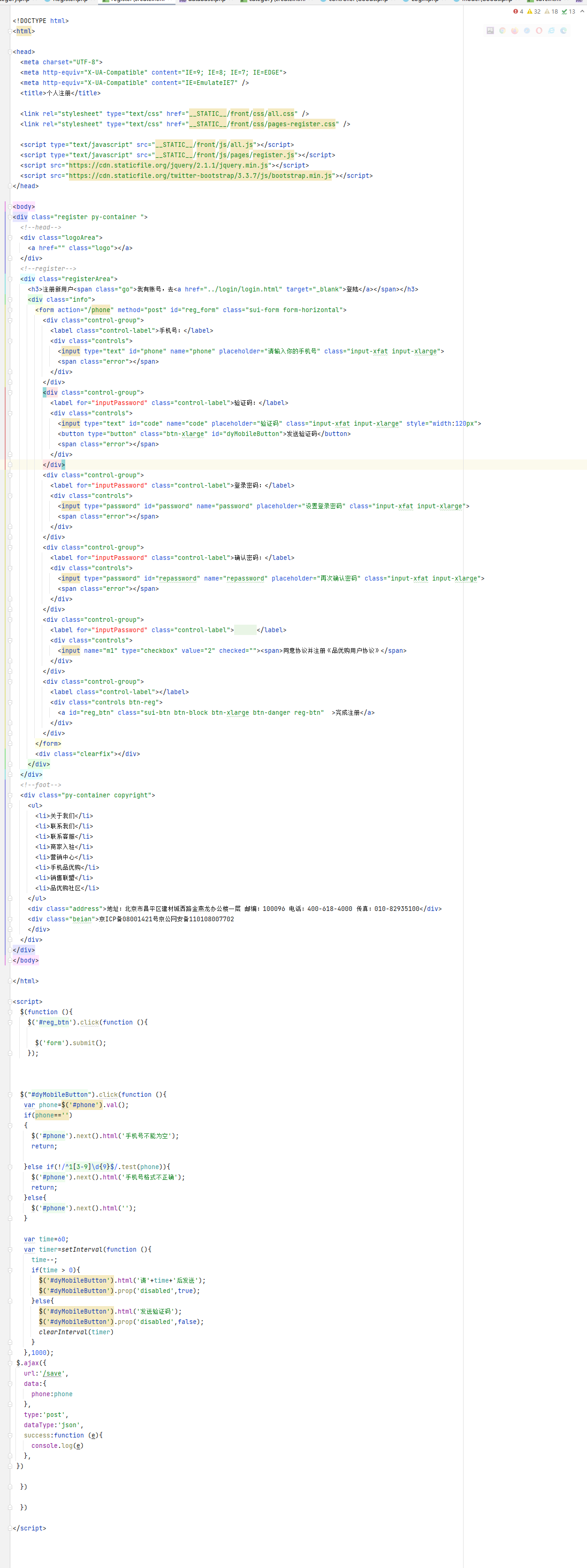Click the clearInterval(timer) line
587x1568 pixels.
76,1332
